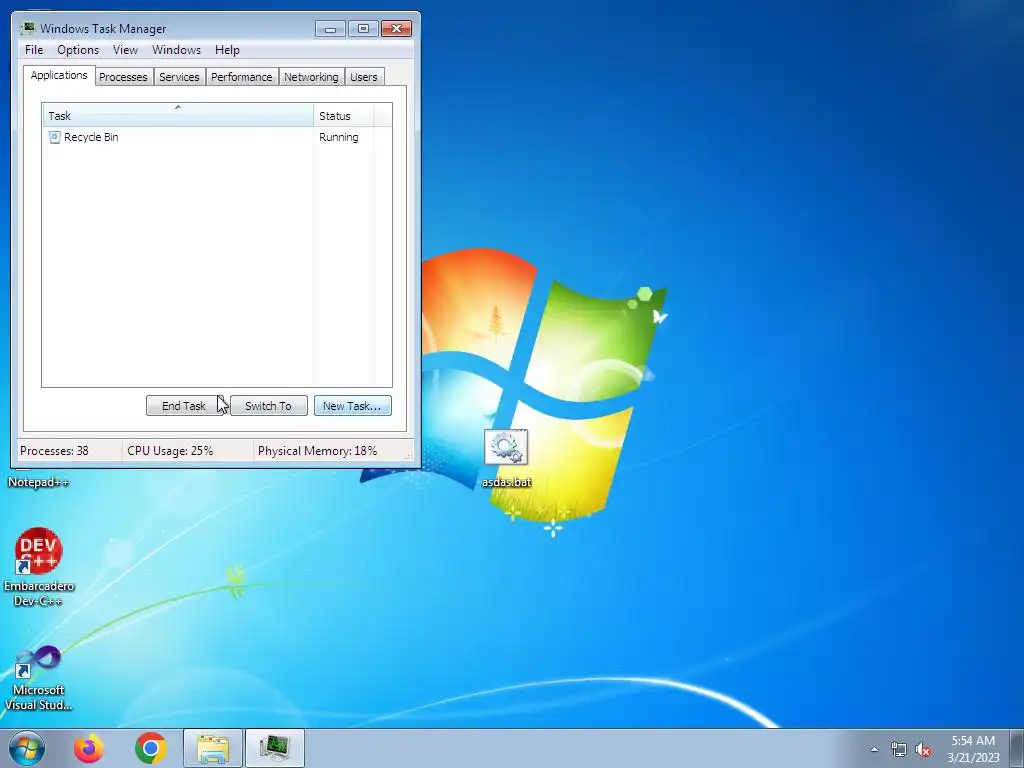Image resolution: width=1024 pixels, height=768 pixels.
Task: Click the network tray icon
Action: 899,750
